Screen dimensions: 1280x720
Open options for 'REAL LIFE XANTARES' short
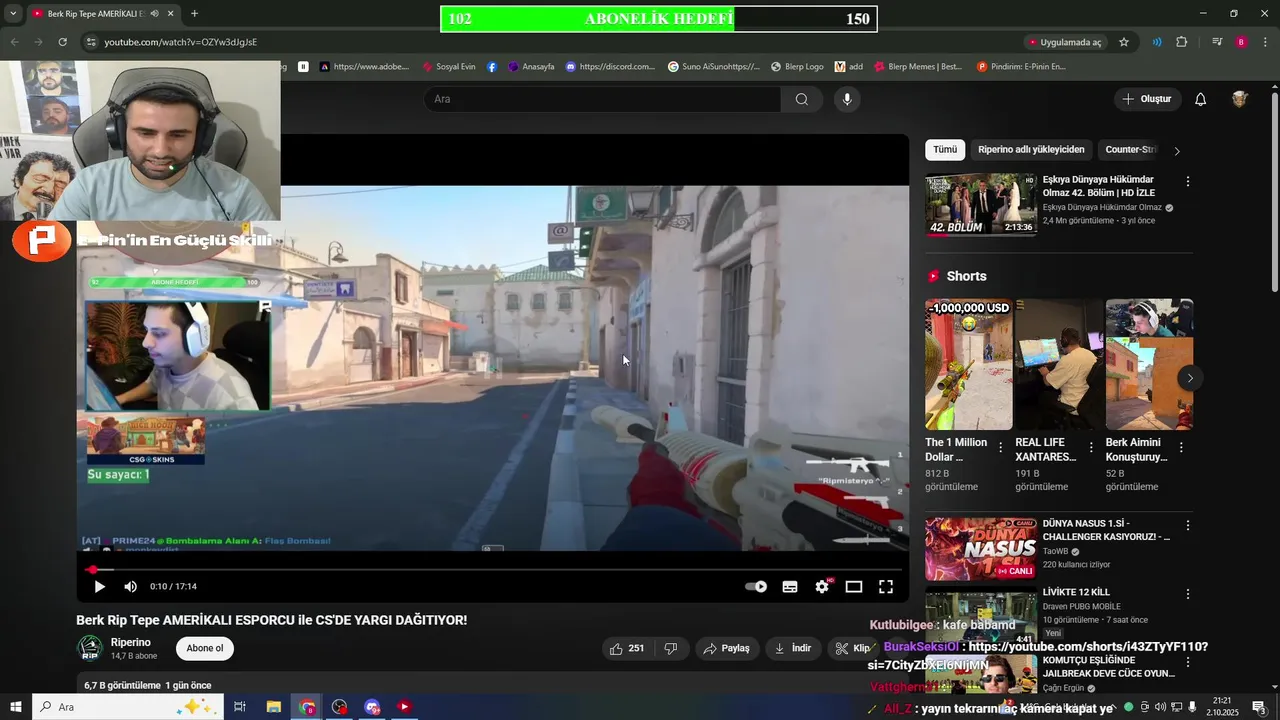[1091, 448]
